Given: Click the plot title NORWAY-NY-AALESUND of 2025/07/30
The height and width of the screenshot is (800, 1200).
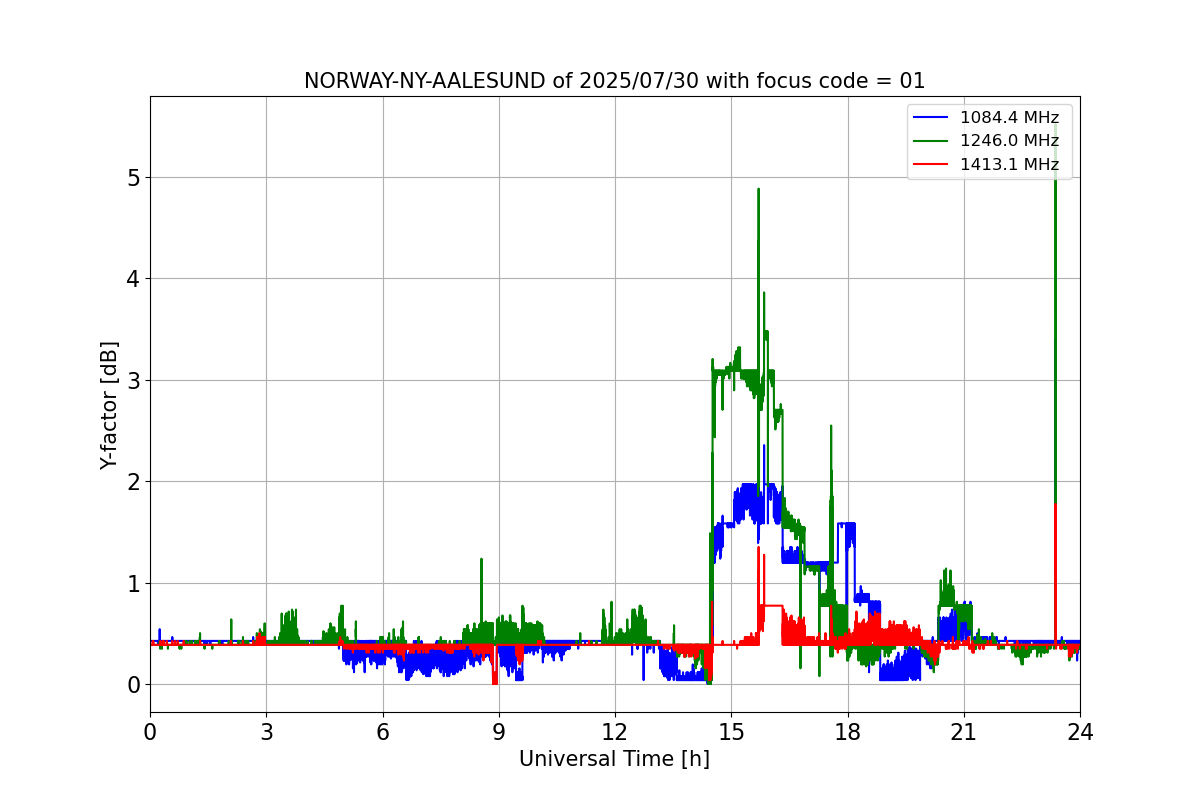Looking at the screenshot, I should (x=614, y=81).
